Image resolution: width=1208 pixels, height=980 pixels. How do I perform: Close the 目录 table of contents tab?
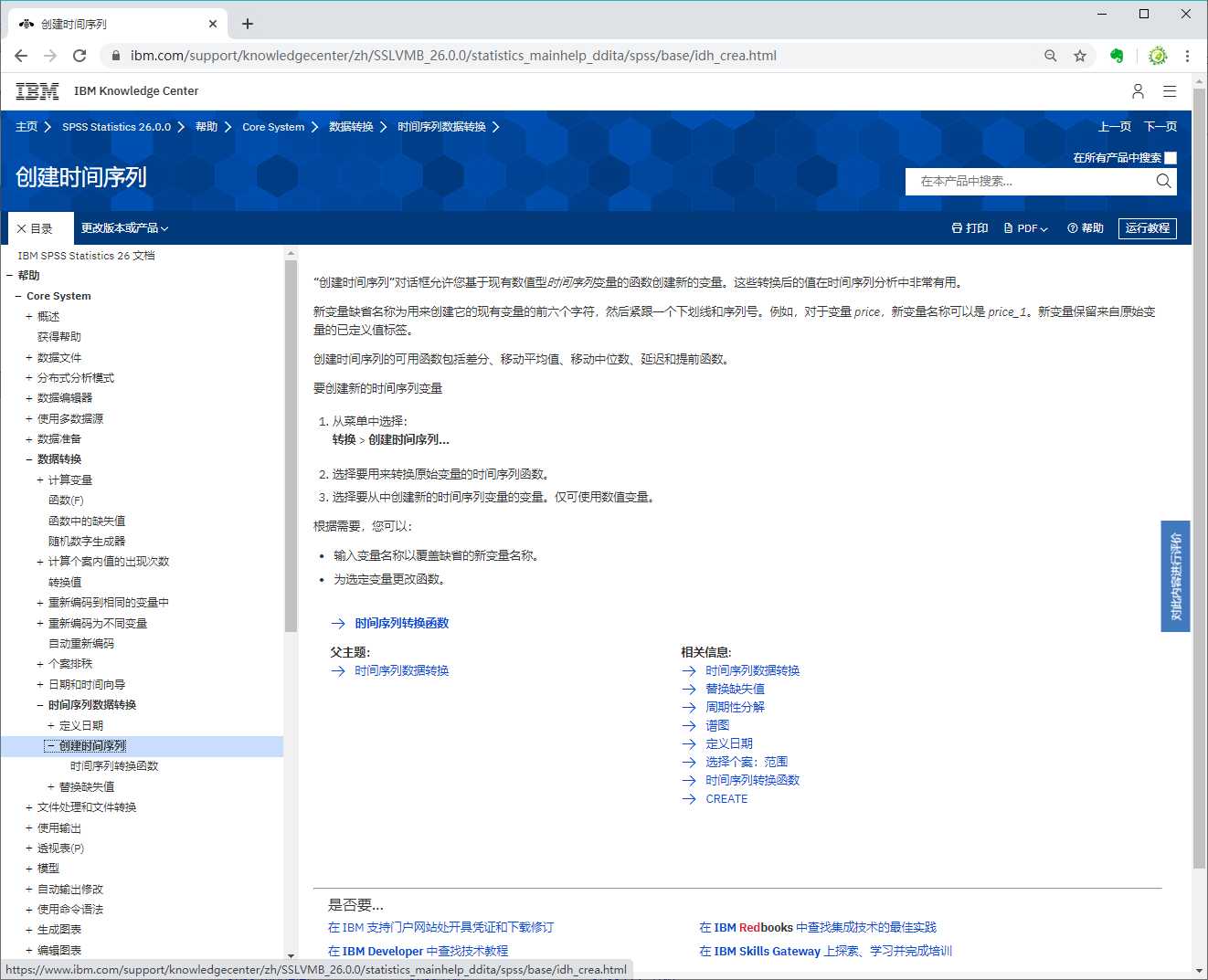(22, 228)
